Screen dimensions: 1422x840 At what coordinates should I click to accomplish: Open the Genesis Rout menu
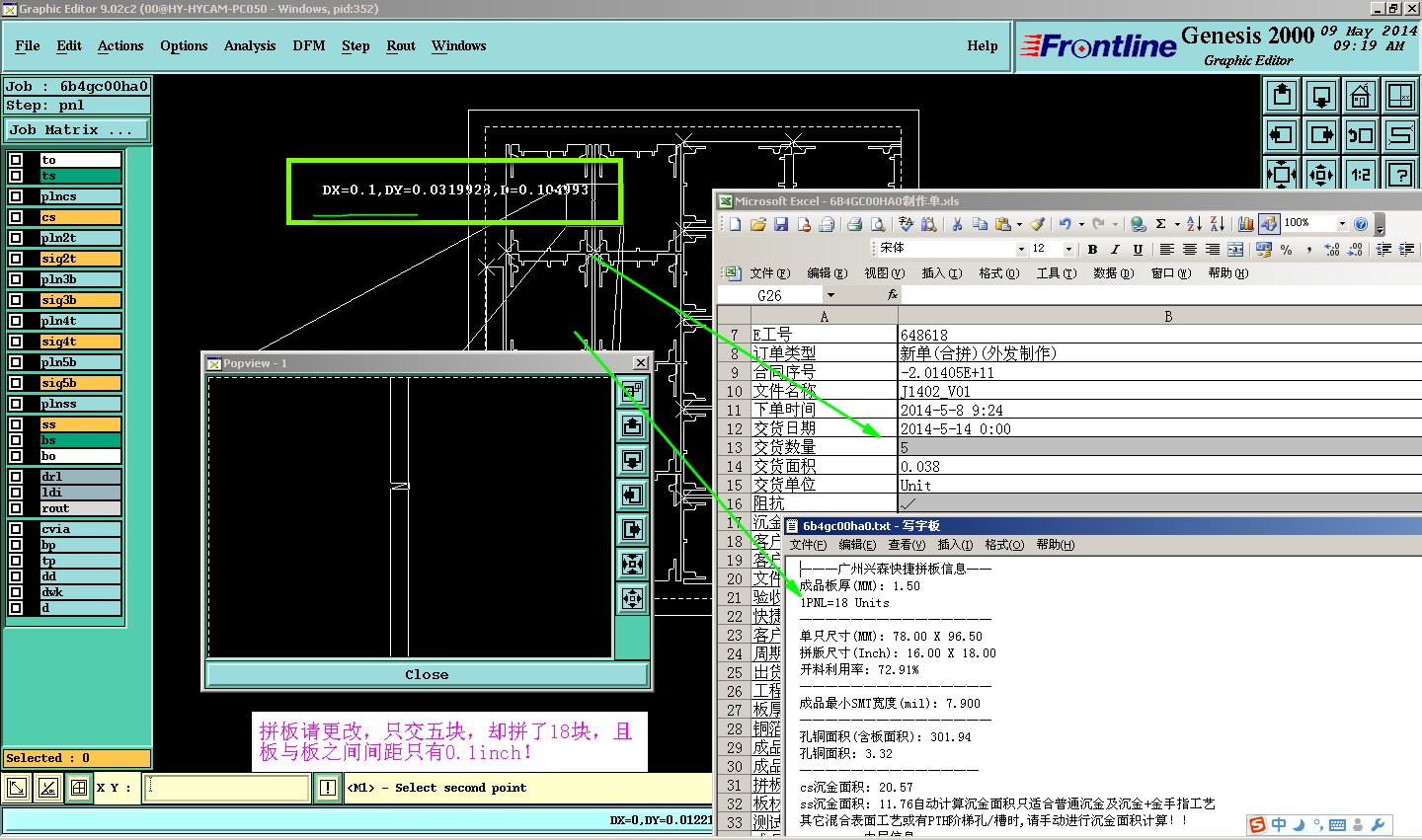[x=401, y=46]
